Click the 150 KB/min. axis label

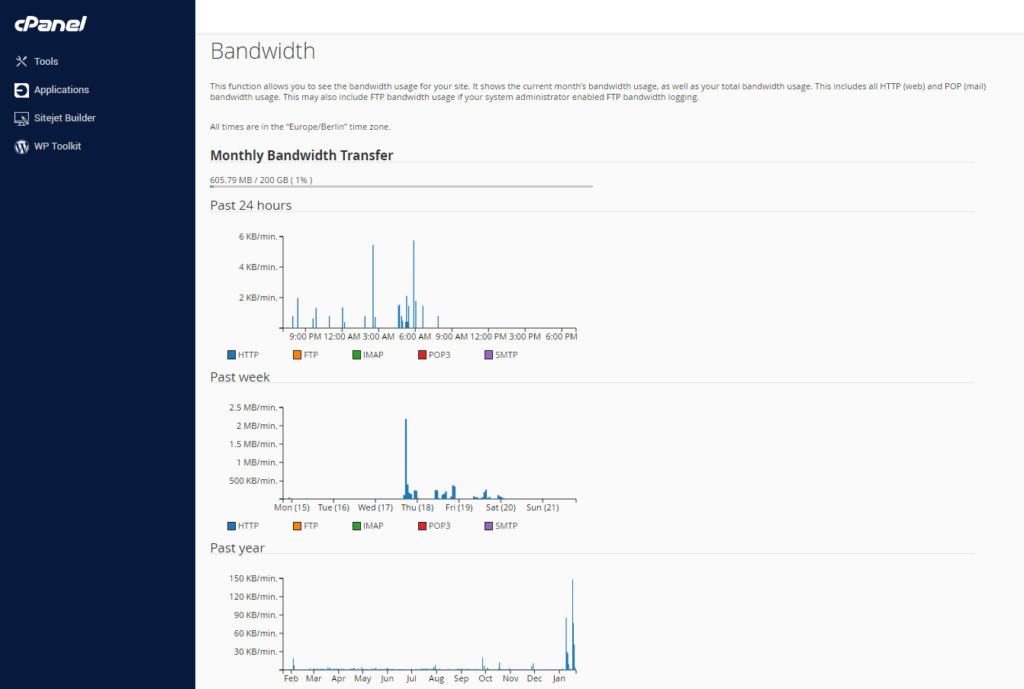(253, 579)
